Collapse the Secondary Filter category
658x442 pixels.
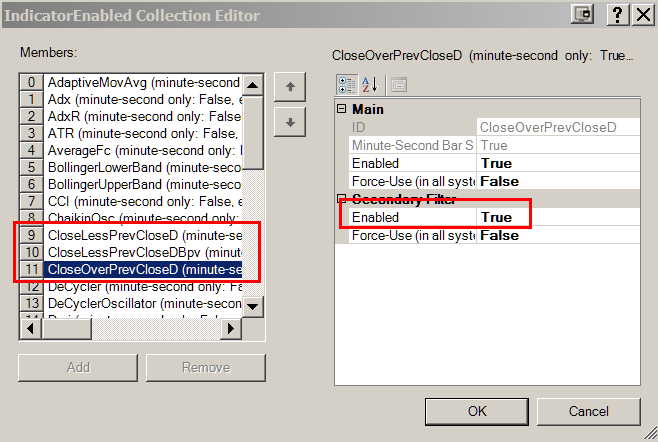tap(342, 199)
